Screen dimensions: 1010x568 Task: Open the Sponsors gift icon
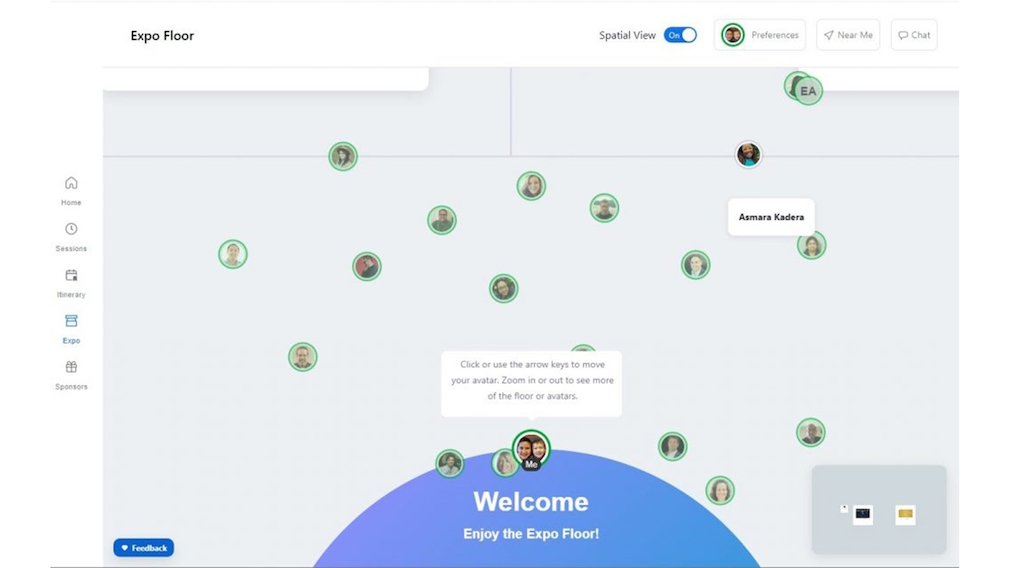pos(71,367)
